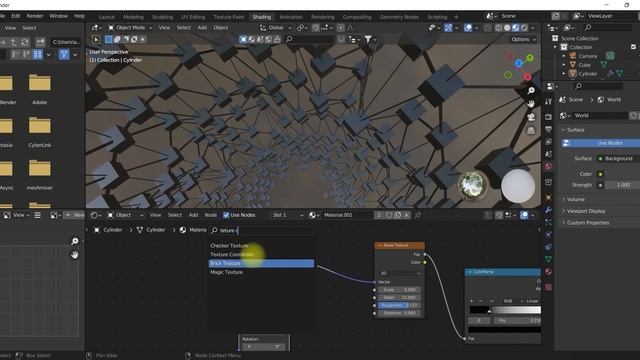Expand the Camera item in the outliner
This screenshot has height=360, width=640.
pos(564,56)
